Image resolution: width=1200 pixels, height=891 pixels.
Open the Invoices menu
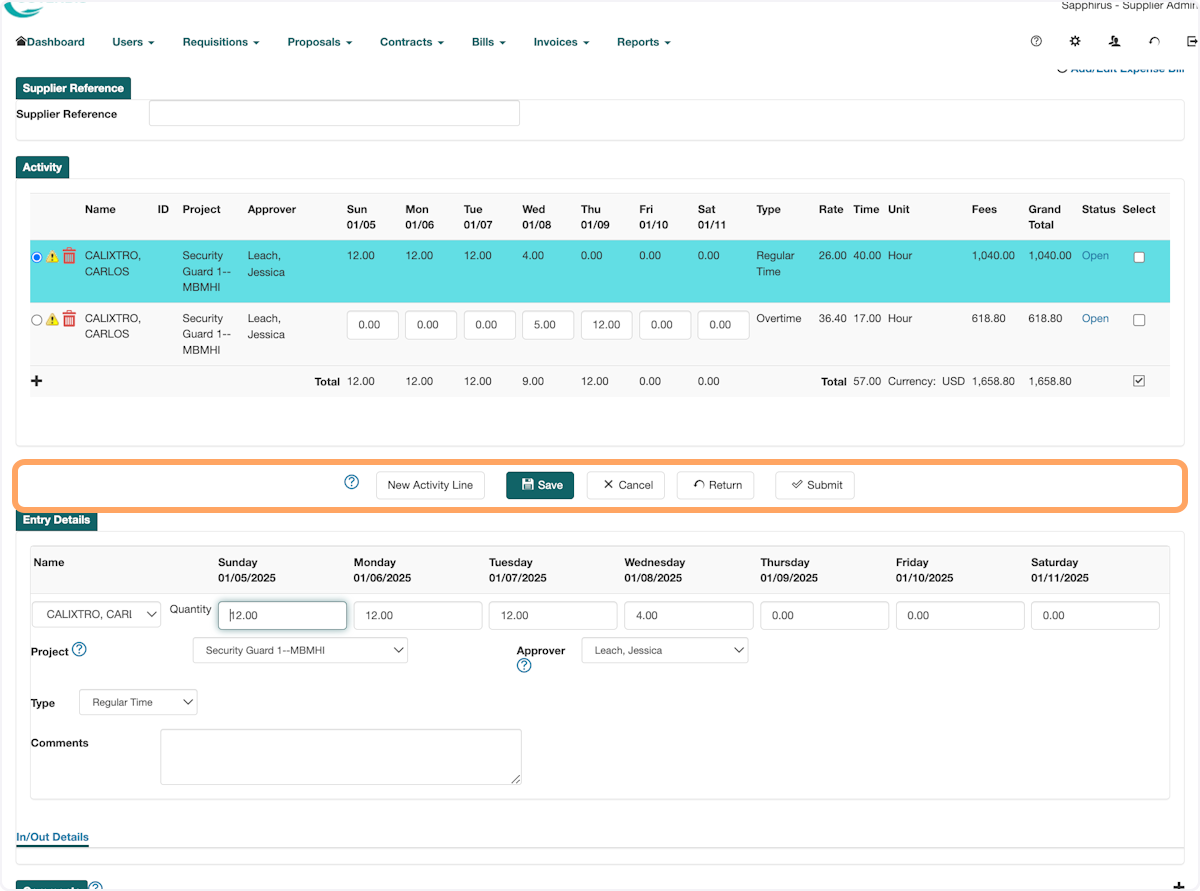click(x=561, y=42)
